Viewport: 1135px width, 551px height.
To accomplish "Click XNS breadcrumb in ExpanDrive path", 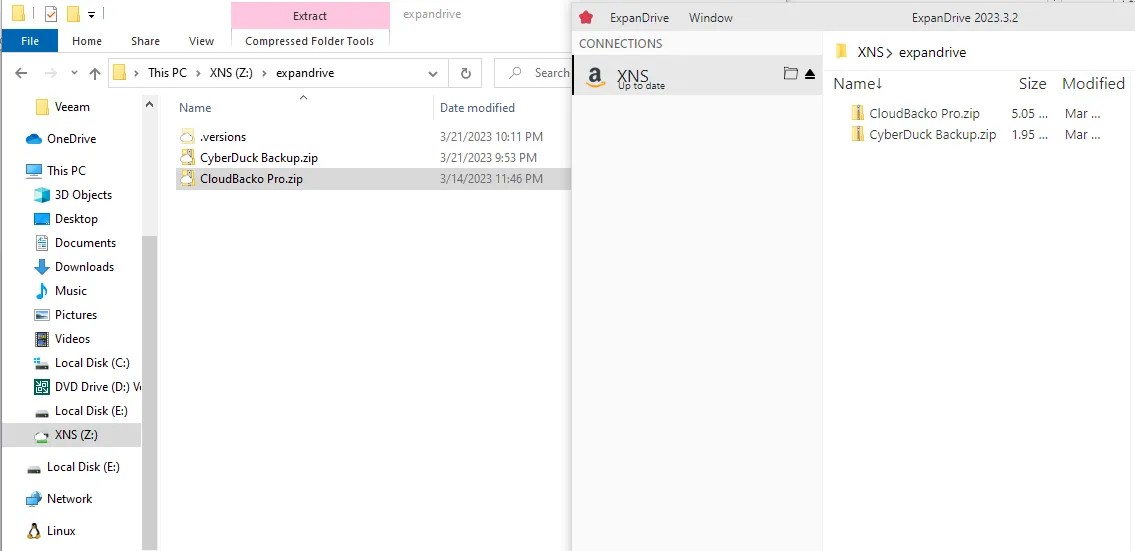I will (869, 51).
